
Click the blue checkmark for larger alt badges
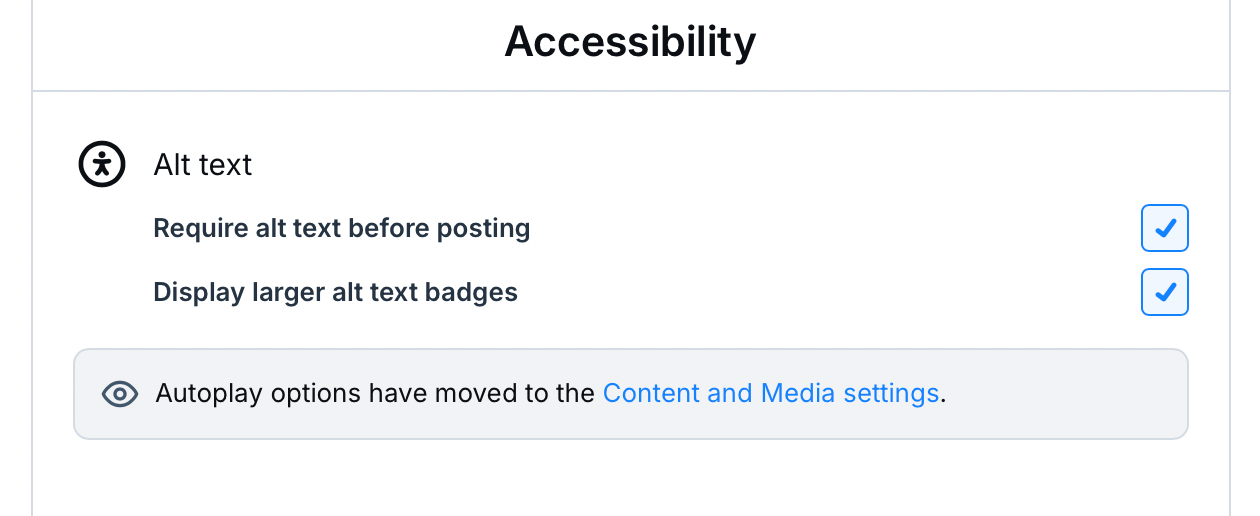1165,293
